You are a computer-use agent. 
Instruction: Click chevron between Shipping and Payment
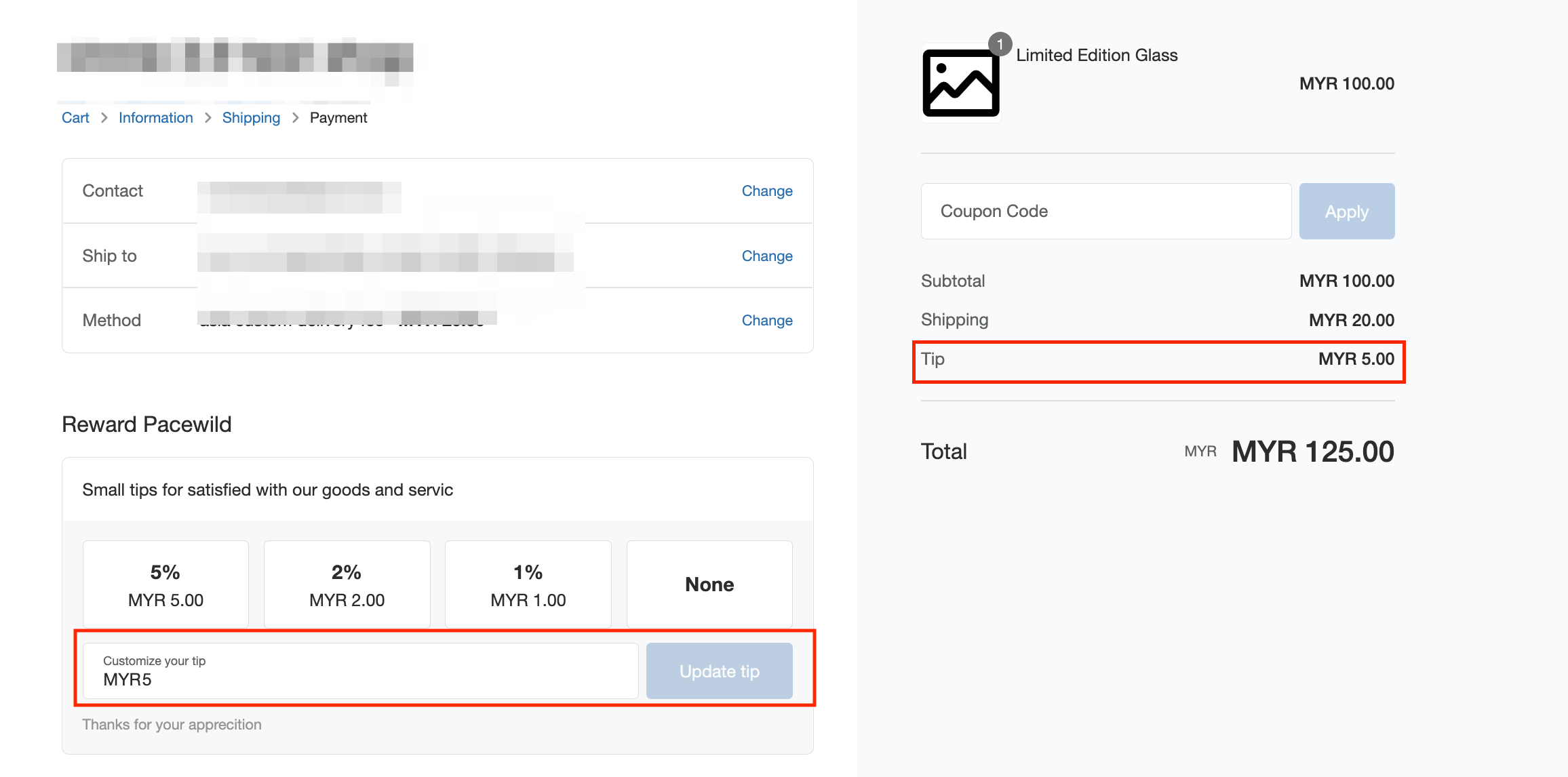(296, 118)
